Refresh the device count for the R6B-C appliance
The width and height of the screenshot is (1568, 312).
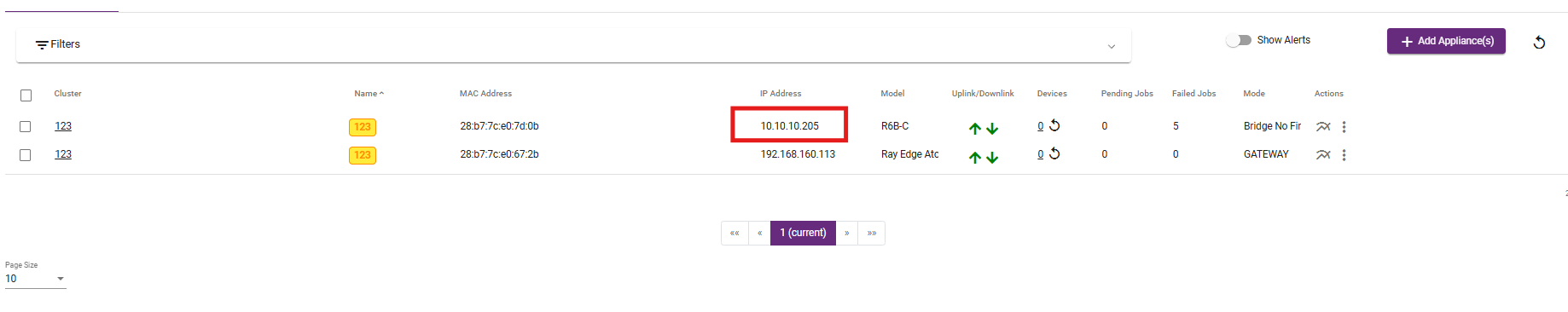pos(1054,125)
